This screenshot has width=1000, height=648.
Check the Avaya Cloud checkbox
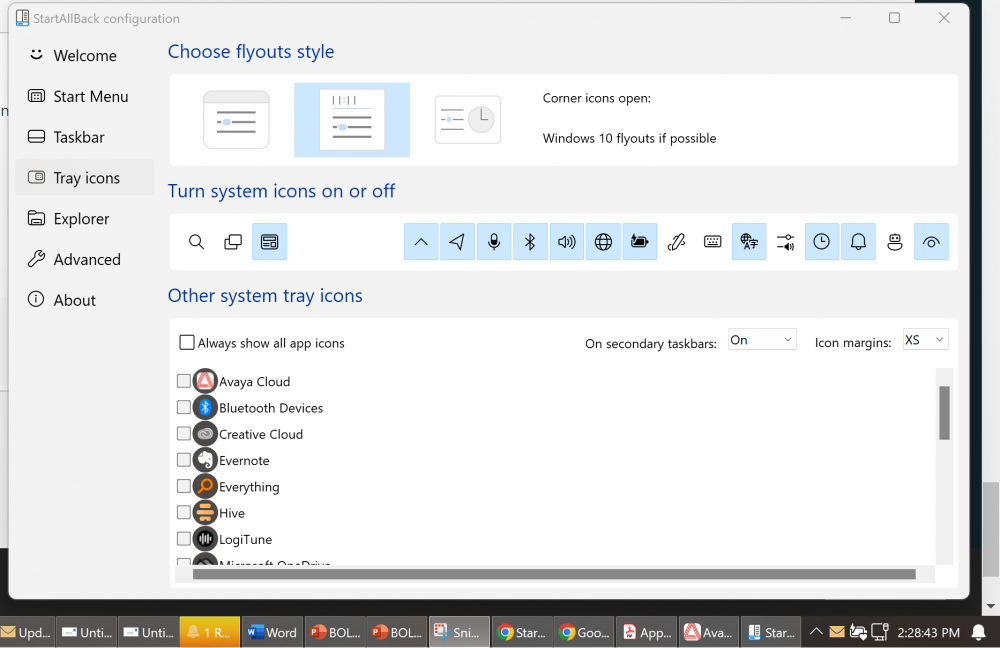click(x=184, y=381)
